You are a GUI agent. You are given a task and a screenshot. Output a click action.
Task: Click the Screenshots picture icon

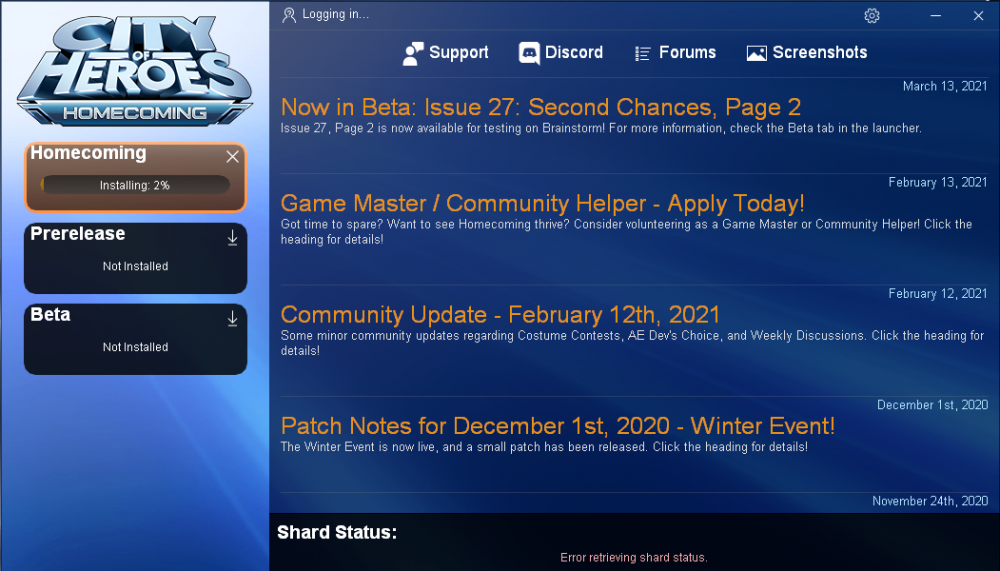[756, 54]
